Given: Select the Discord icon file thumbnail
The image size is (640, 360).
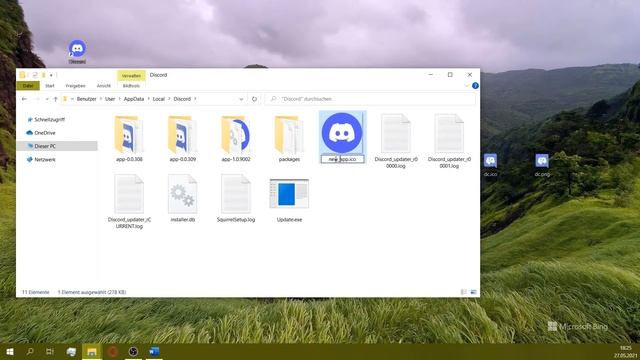Looking at the screenshot, I should 342,133.
